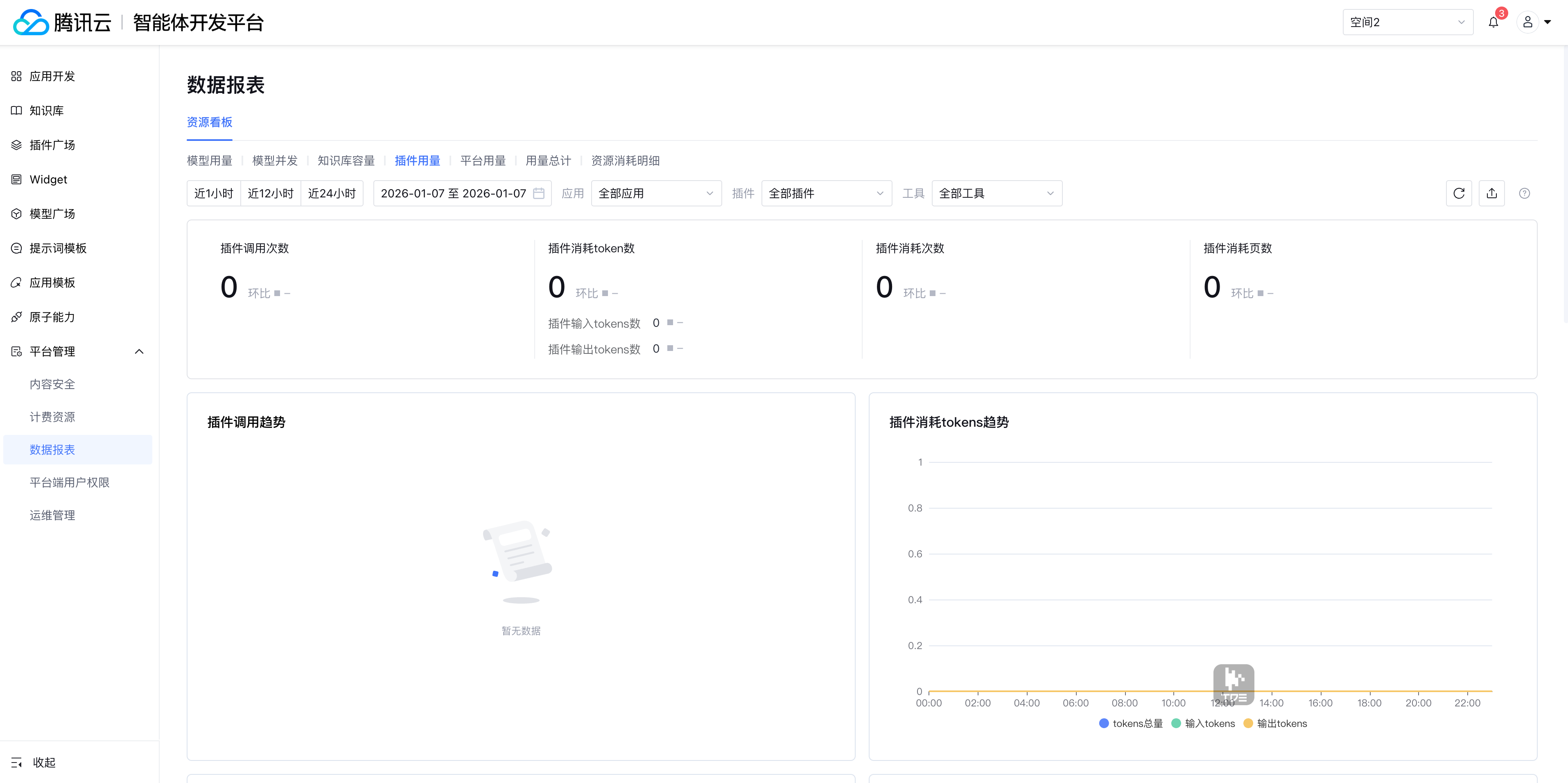The height and width of the screenshot is (783, 1568).
Task: Click the export upload icon
Action: coord(1491,194)
